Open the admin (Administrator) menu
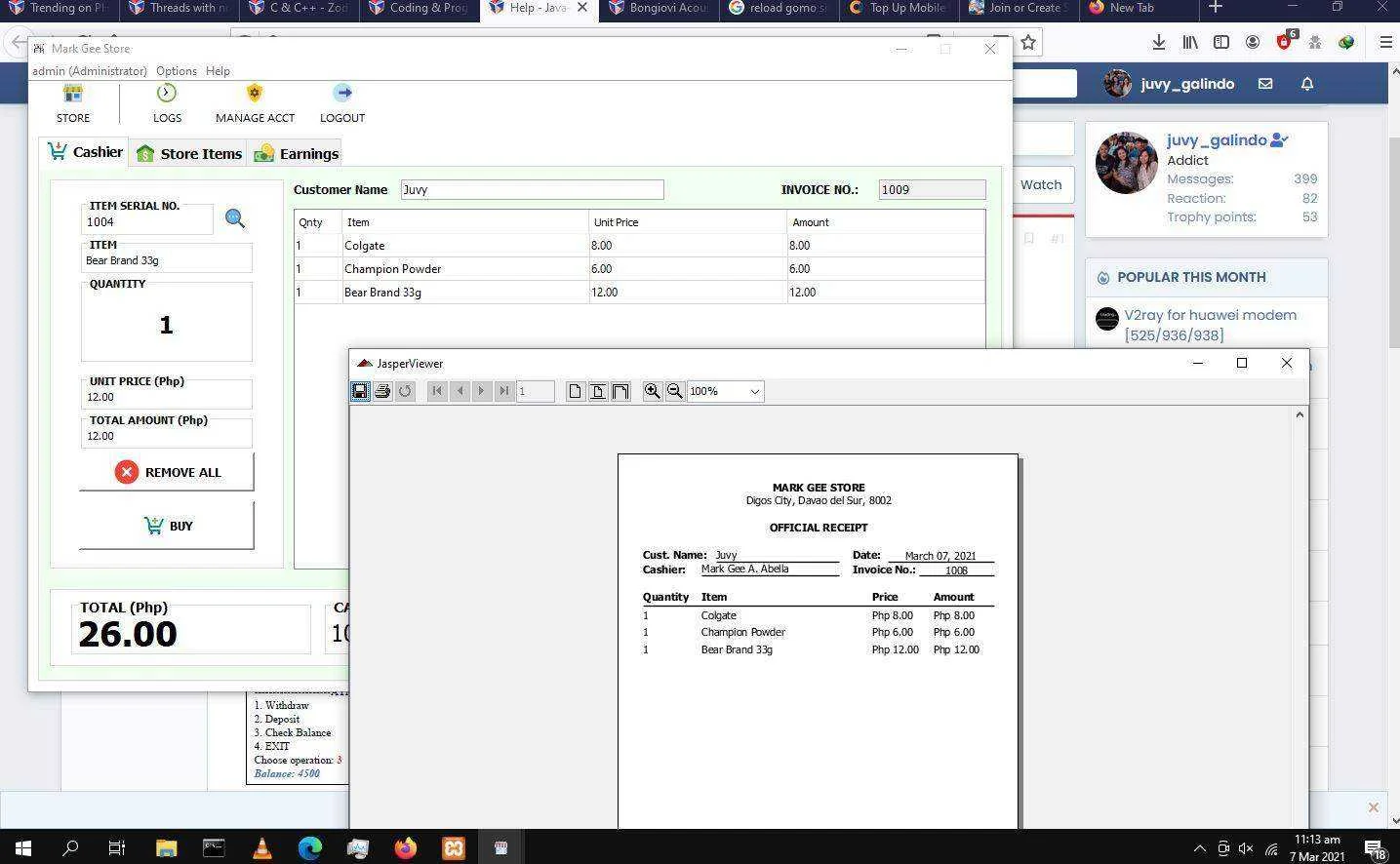The width and height of the screenshot is (1400, 864). [x=90, y=71]
